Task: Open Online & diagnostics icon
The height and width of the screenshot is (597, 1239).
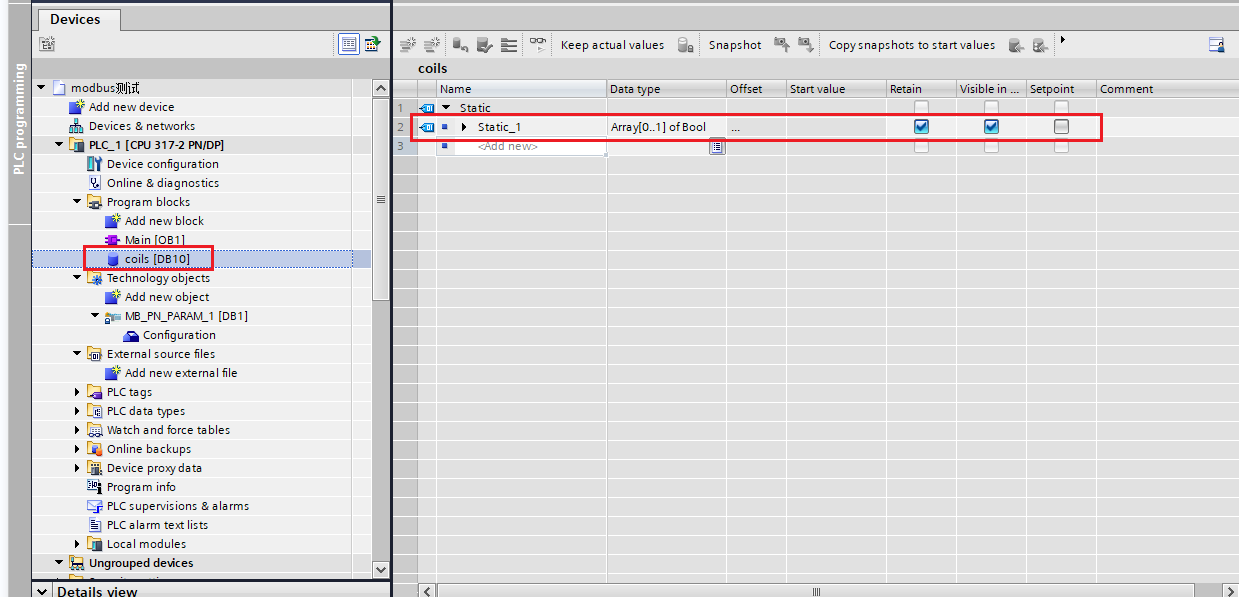Action: [x=95, y=183]
